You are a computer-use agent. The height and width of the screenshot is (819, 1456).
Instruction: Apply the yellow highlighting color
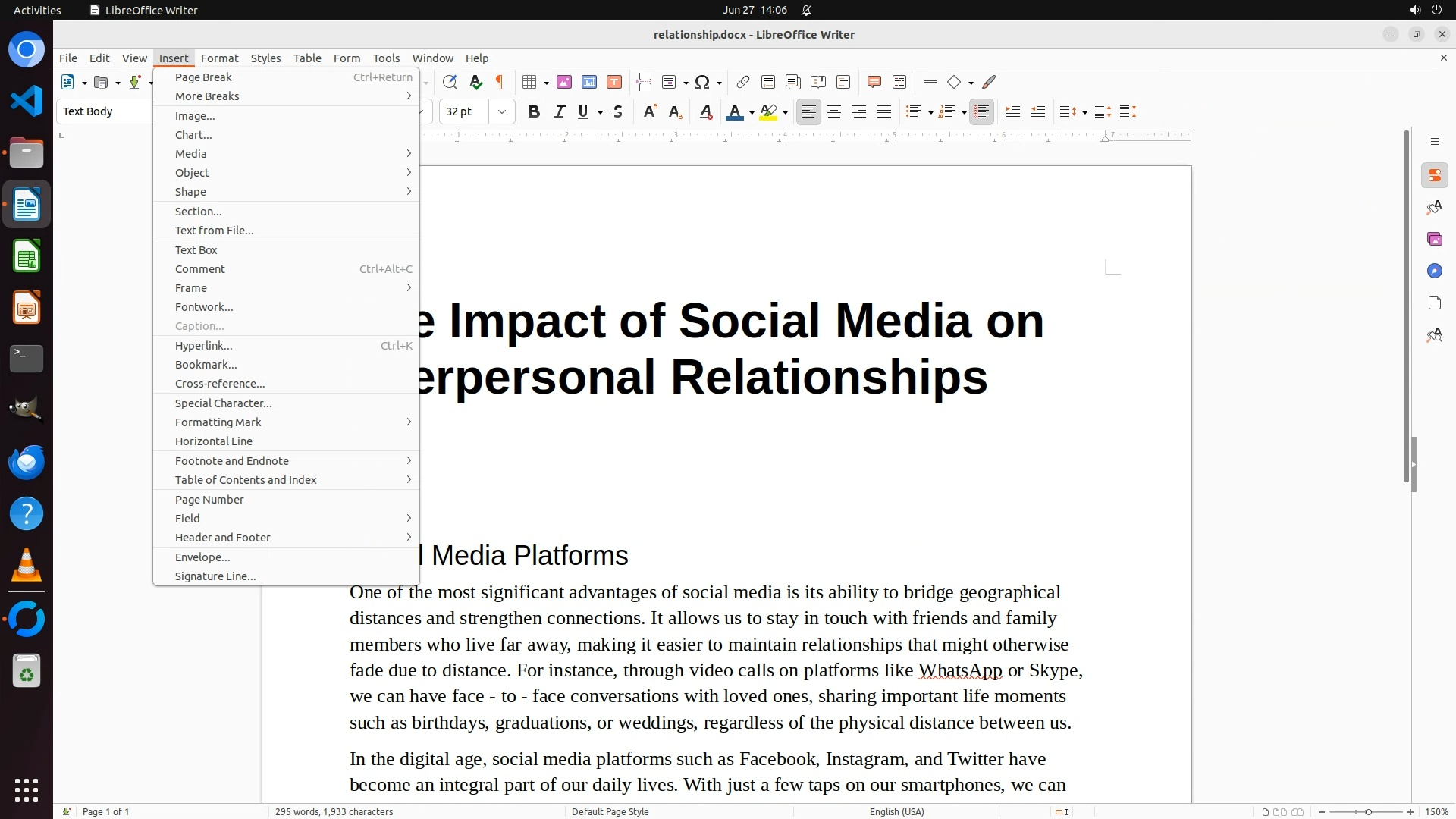768,112
